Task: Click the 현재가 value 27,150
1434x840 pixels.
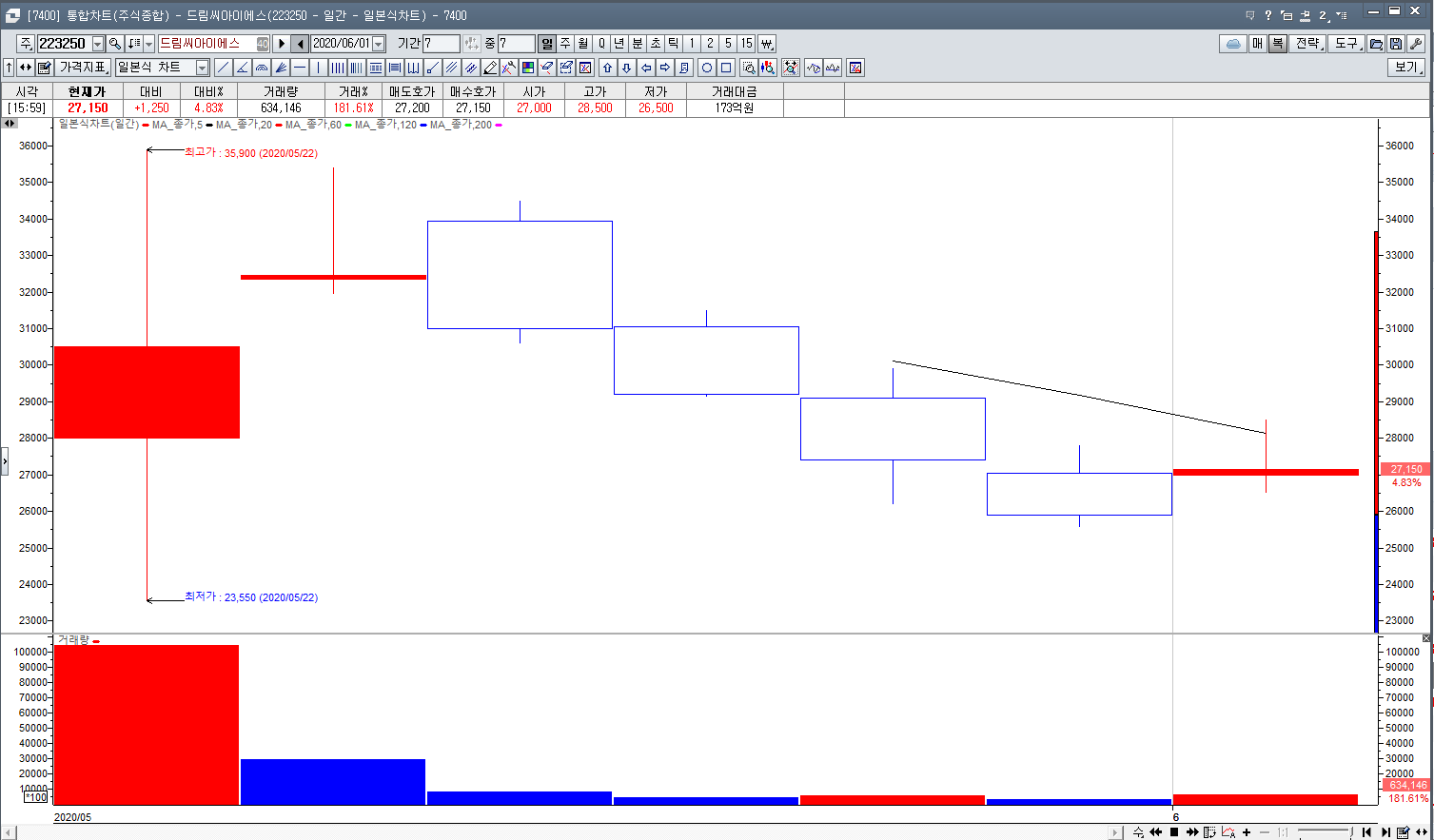Action: point(88,107)
